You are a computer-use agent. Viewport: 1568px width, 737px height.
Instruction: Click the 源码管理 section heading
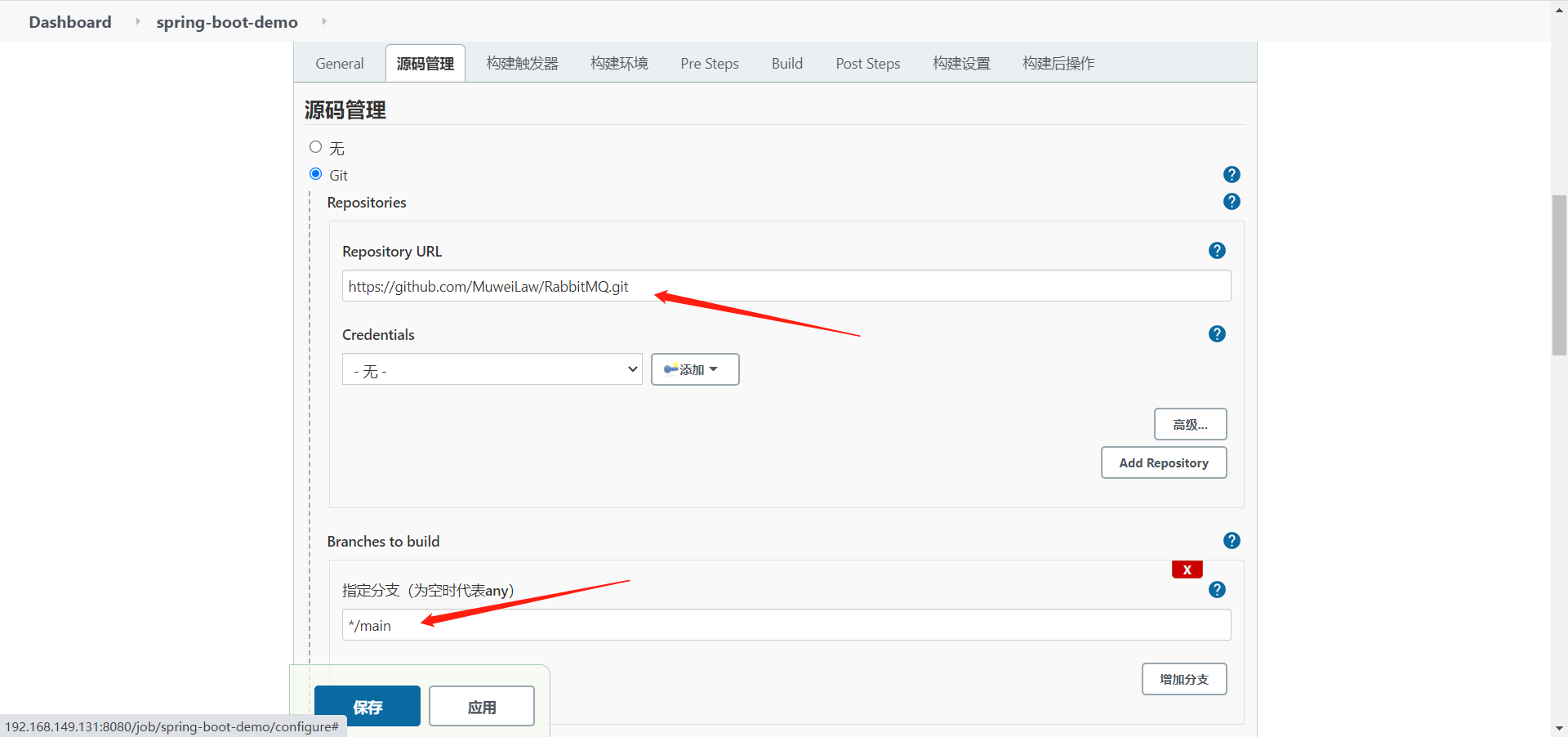tap(345, 109)
